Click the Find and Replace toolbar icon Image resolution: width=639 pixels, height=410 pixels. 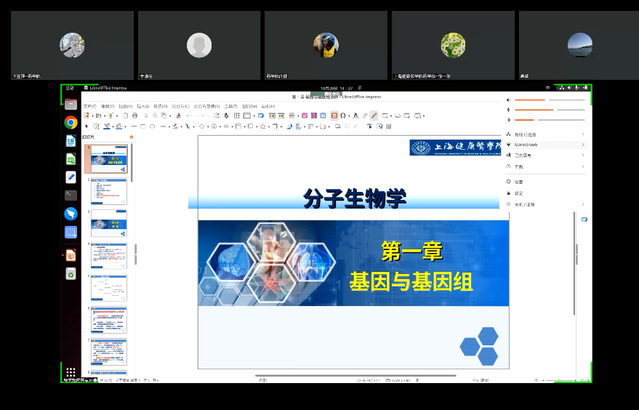(217, 116)
